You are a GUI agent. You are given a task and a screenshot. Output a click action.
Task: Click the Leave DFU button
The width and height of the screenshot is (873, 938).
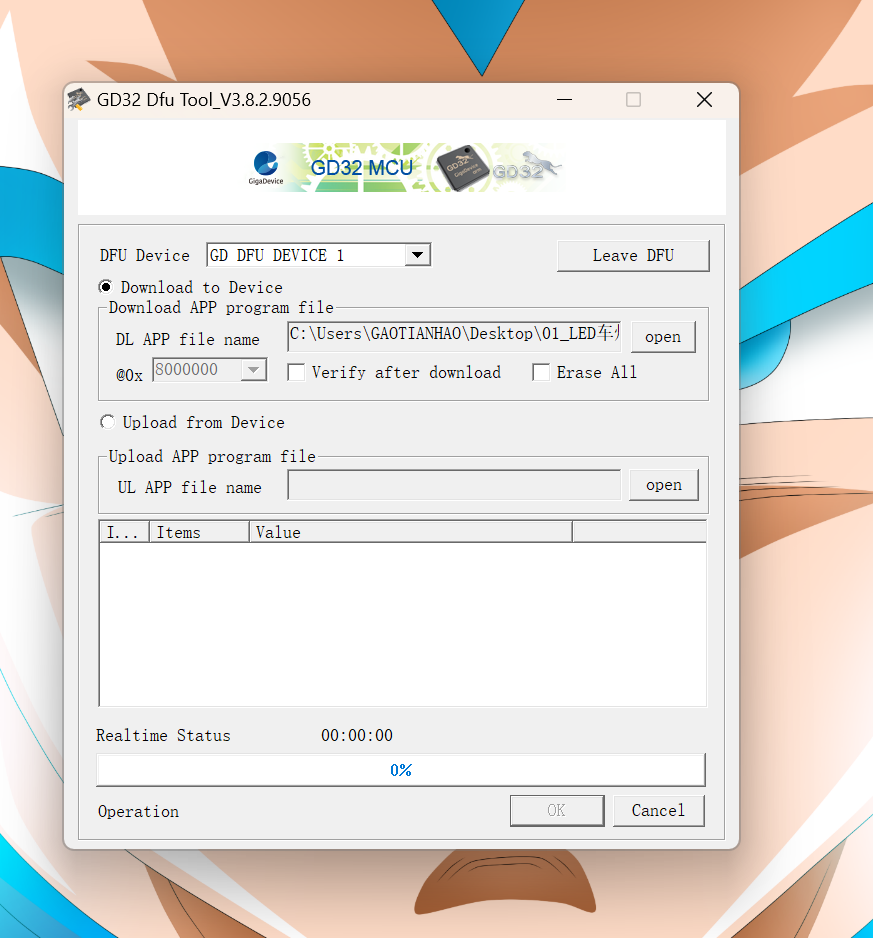tap(633, 256)
